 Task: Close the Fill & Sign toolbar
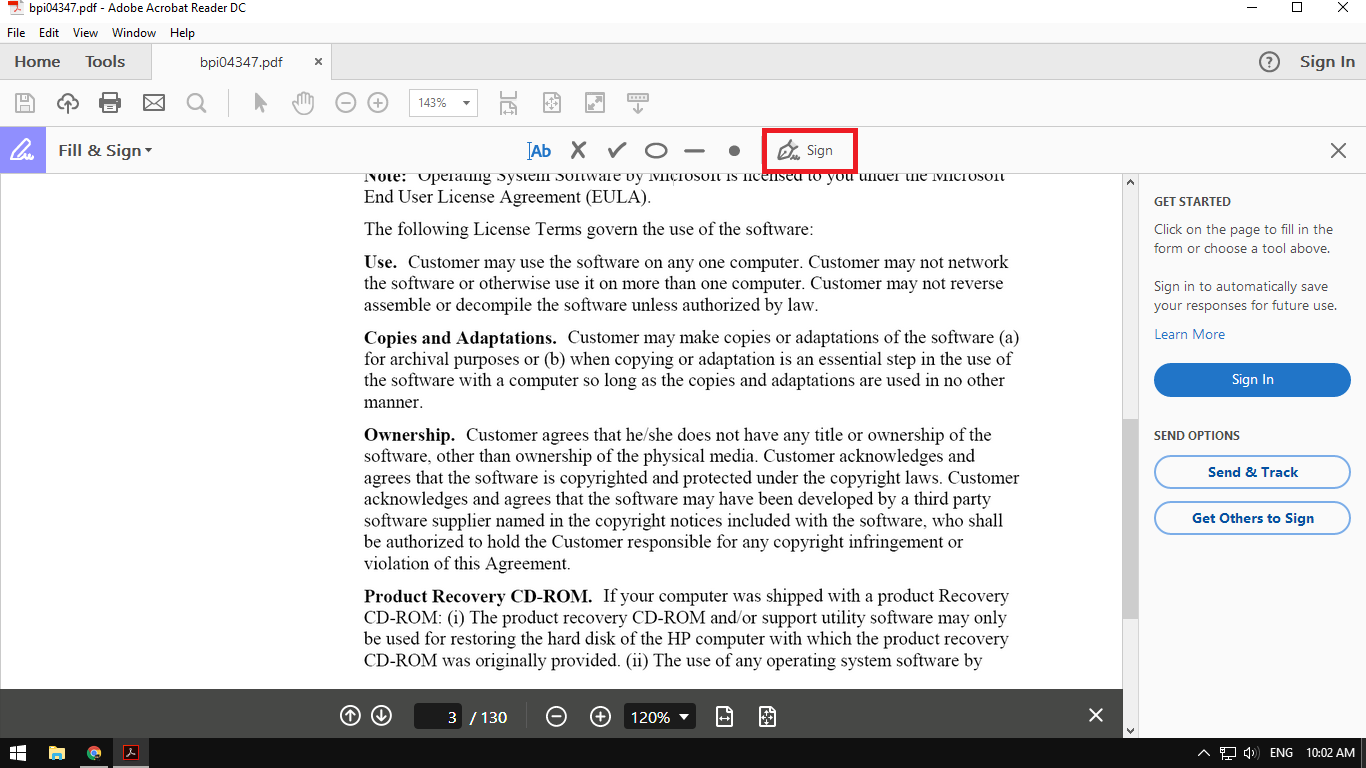coord(1338,150)
